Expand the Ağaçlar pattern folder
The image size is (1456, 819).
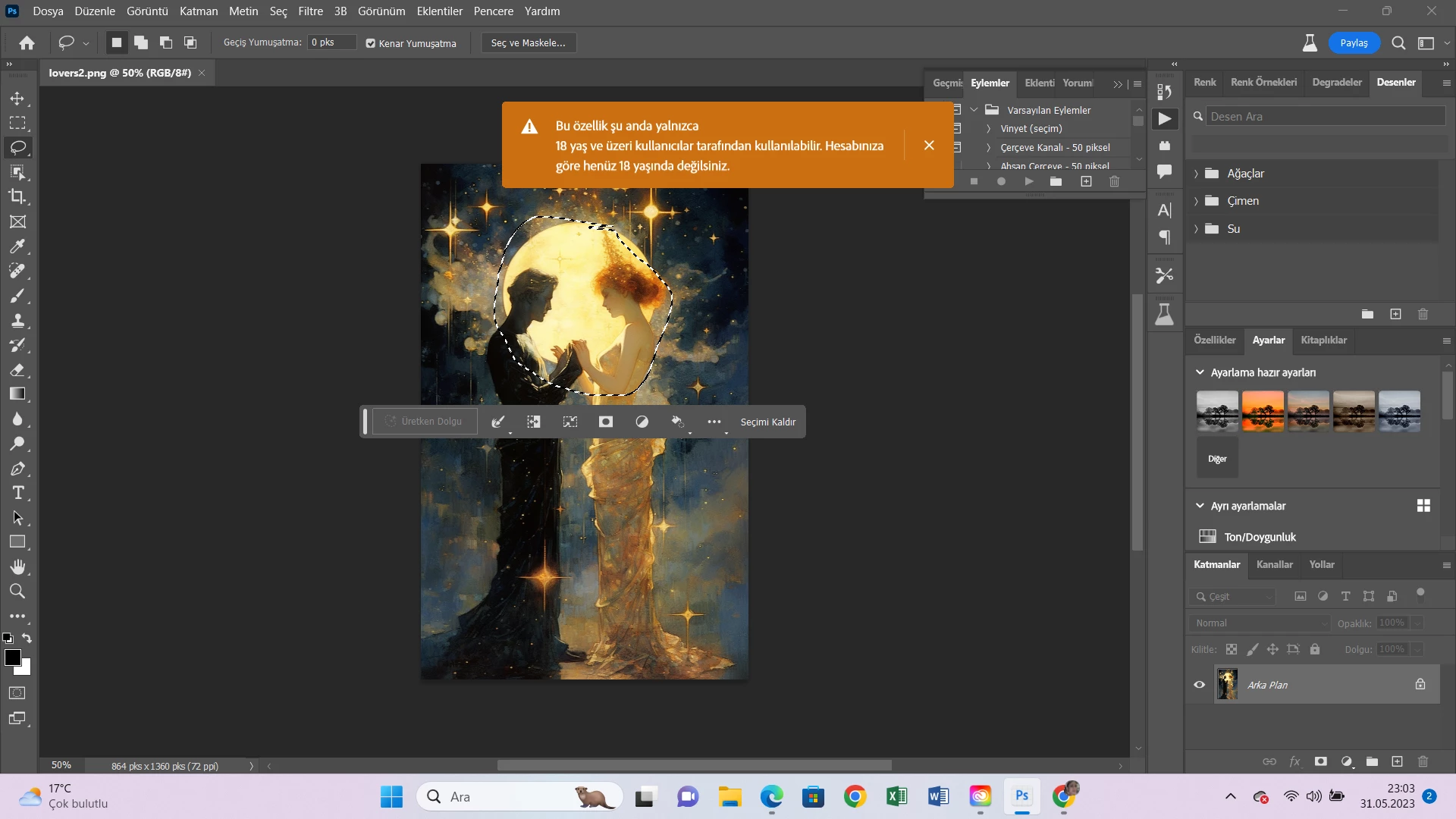[1196, 174]
